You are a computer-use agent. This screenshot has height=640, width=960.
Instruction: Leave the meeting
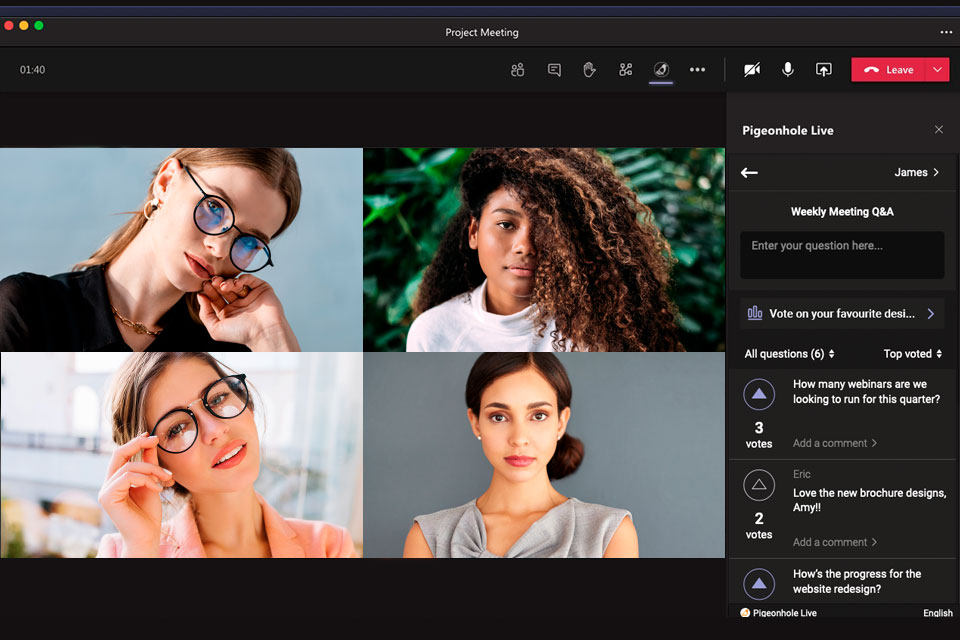[x=888, y=70]
